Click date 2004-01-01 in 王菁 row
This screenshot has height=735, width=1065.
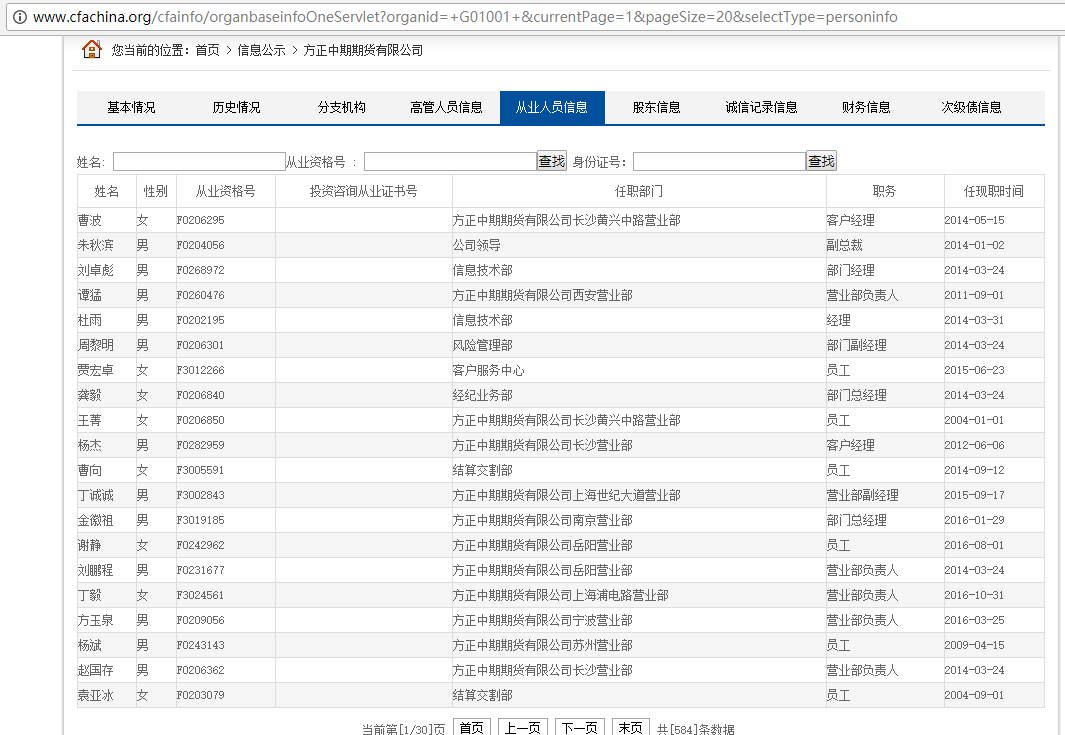[x=974, y=420]
